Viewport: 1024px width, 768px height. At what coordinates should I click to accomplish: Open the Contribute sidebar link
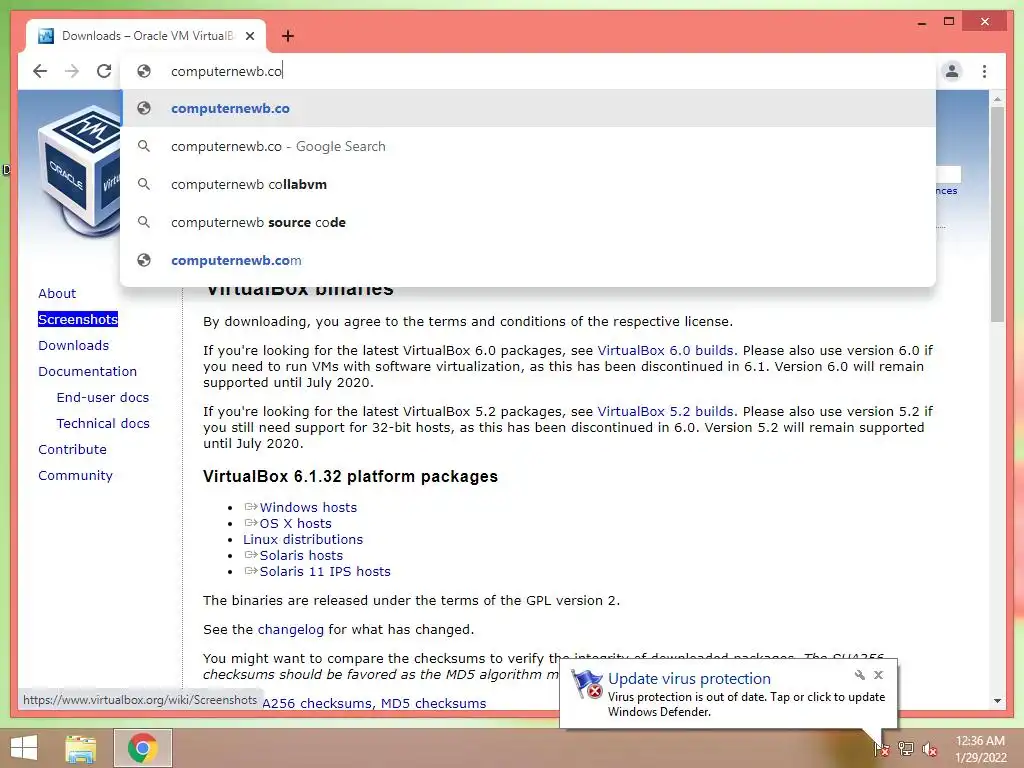[x=72, y=449]
